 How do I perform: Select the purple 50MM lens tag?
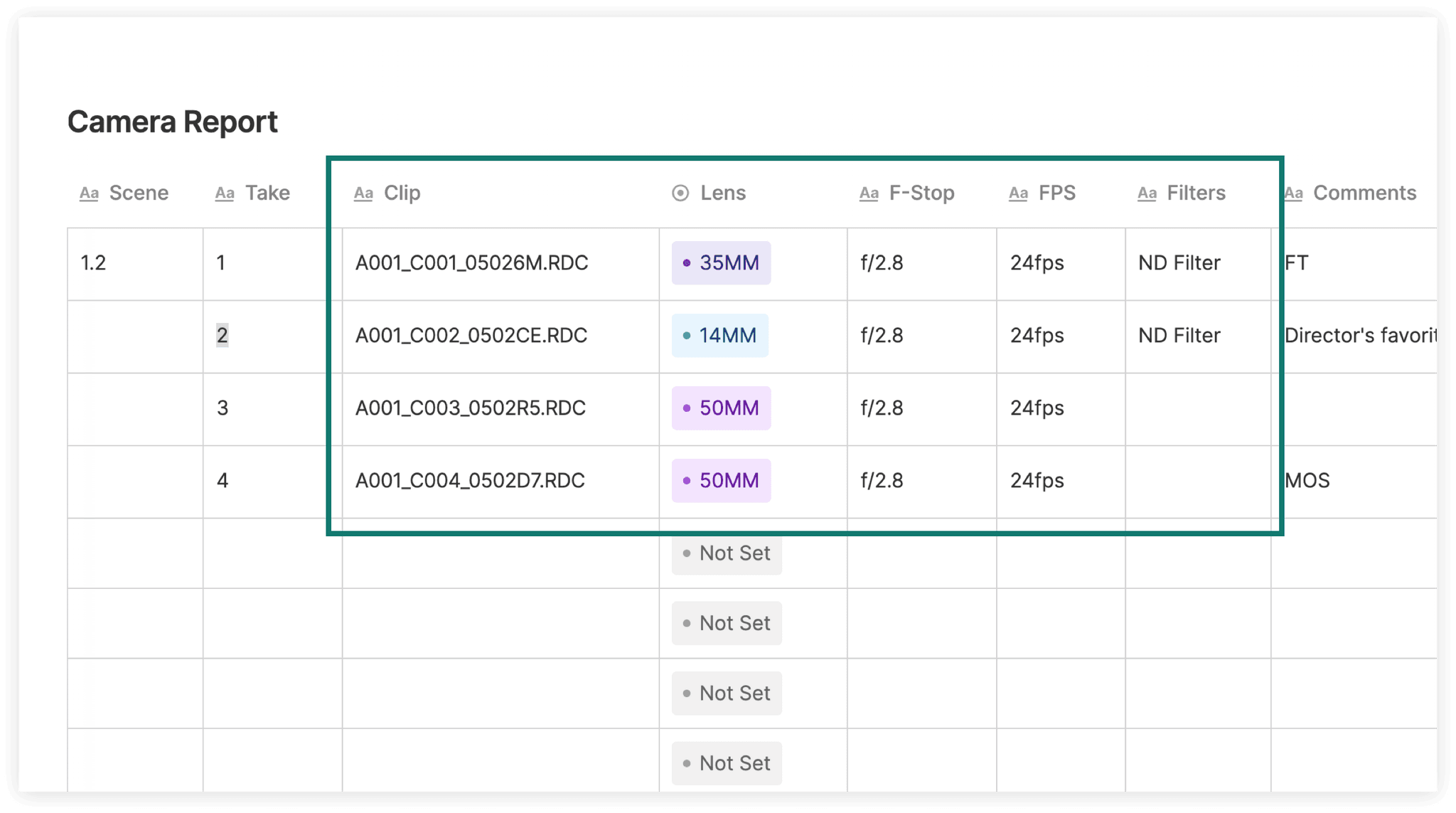[720, 408]
